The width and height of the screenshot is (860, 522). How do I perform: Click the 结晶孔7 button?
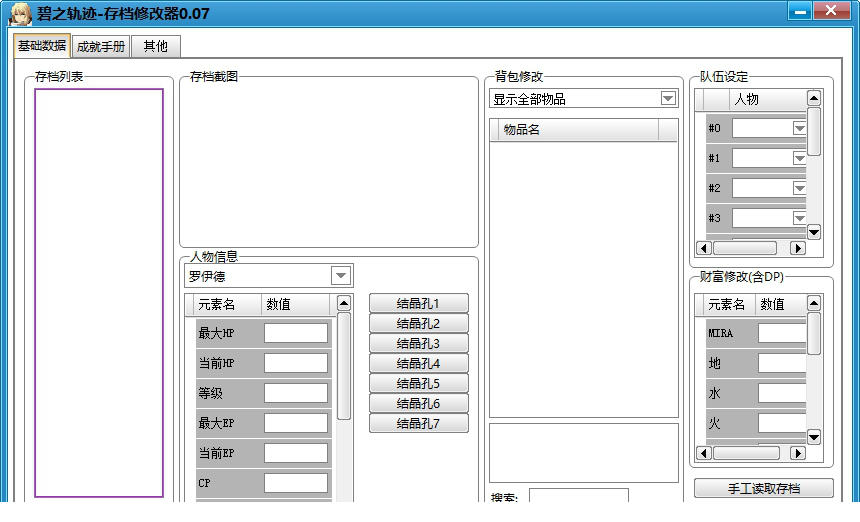pyautogui.click(x=418, y=423)
